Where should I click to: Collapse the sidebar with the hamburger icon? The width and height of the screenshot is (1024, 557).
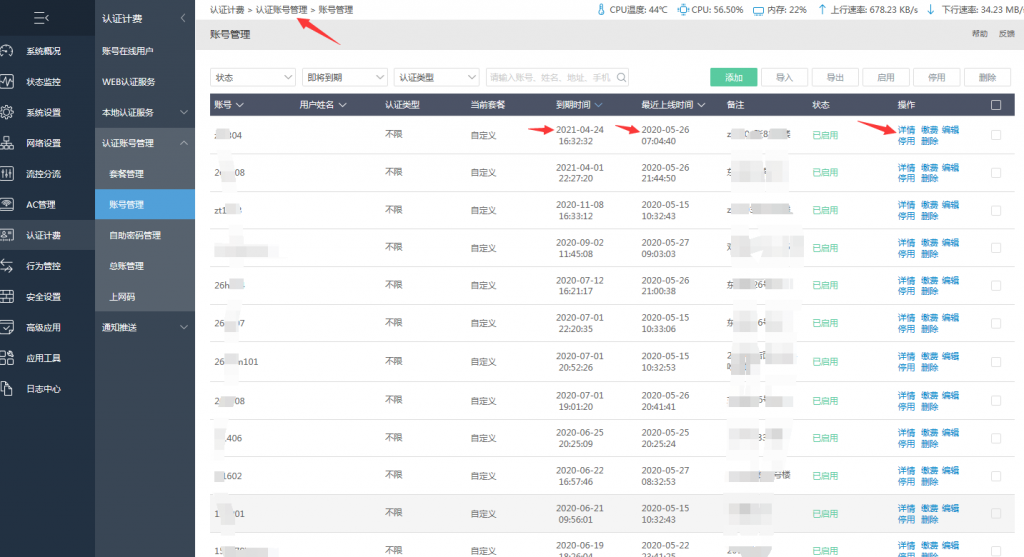pos(41,18)
